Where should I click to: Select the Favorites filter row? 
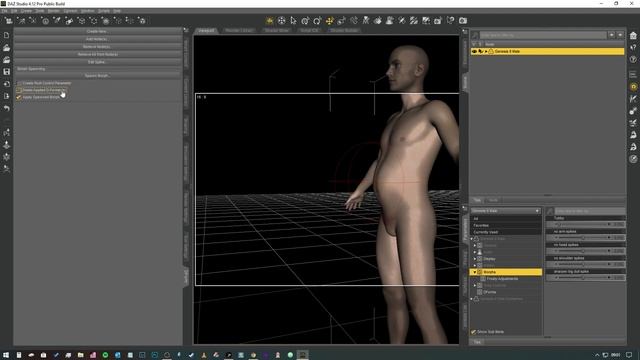coord(506,225)
